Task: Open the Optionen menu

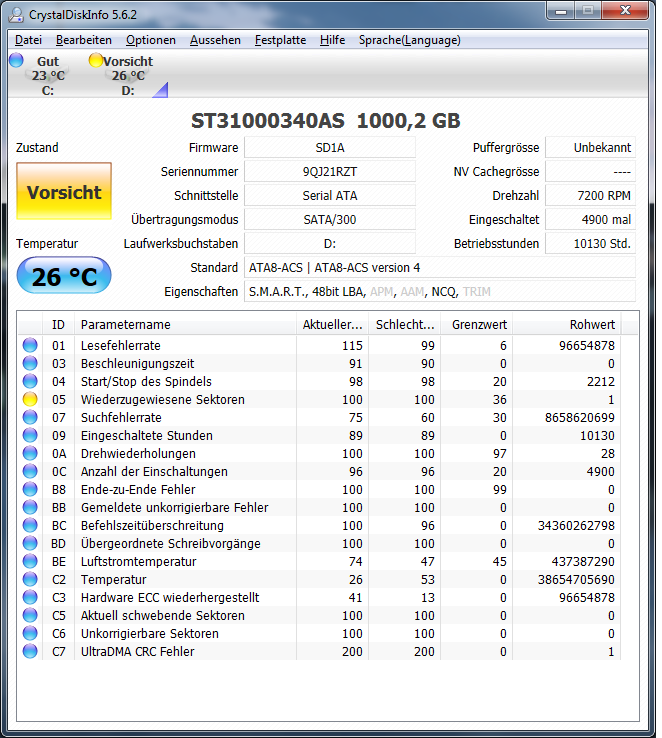Action: coord(151,40)
